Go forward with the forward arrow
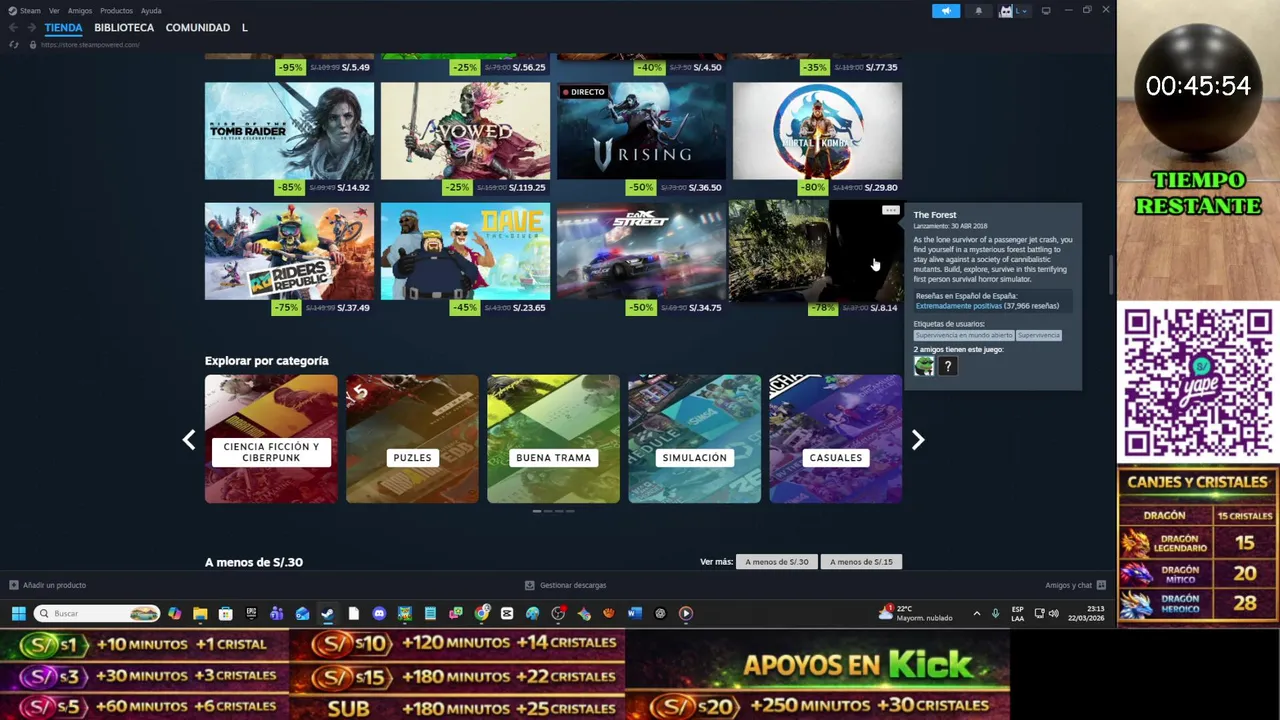Screen dimensions: 1280x720 pos(31,28)
